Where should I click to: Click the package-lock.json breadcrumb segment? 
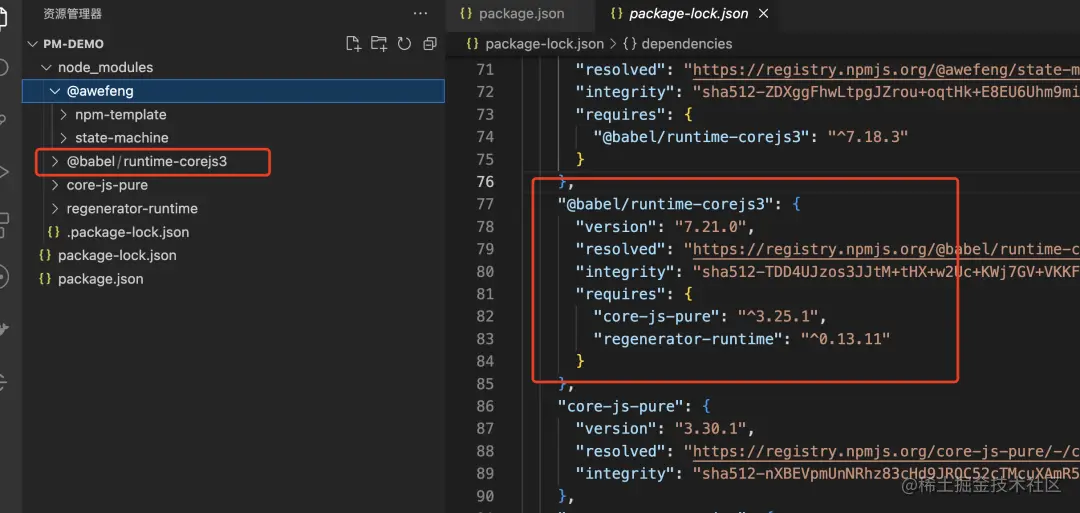point(544,44)
